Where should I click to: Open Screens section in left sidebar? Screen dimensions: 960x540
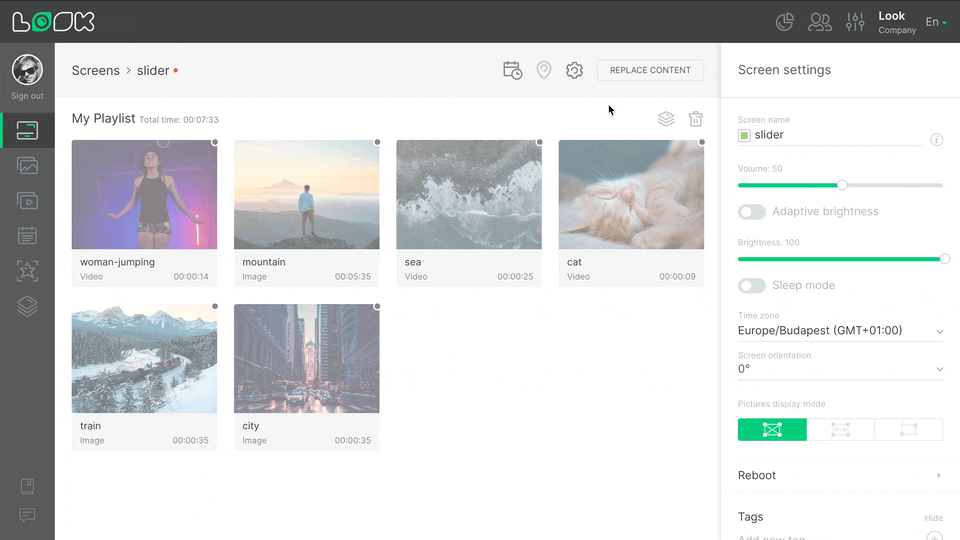click(x=27, y=130)
